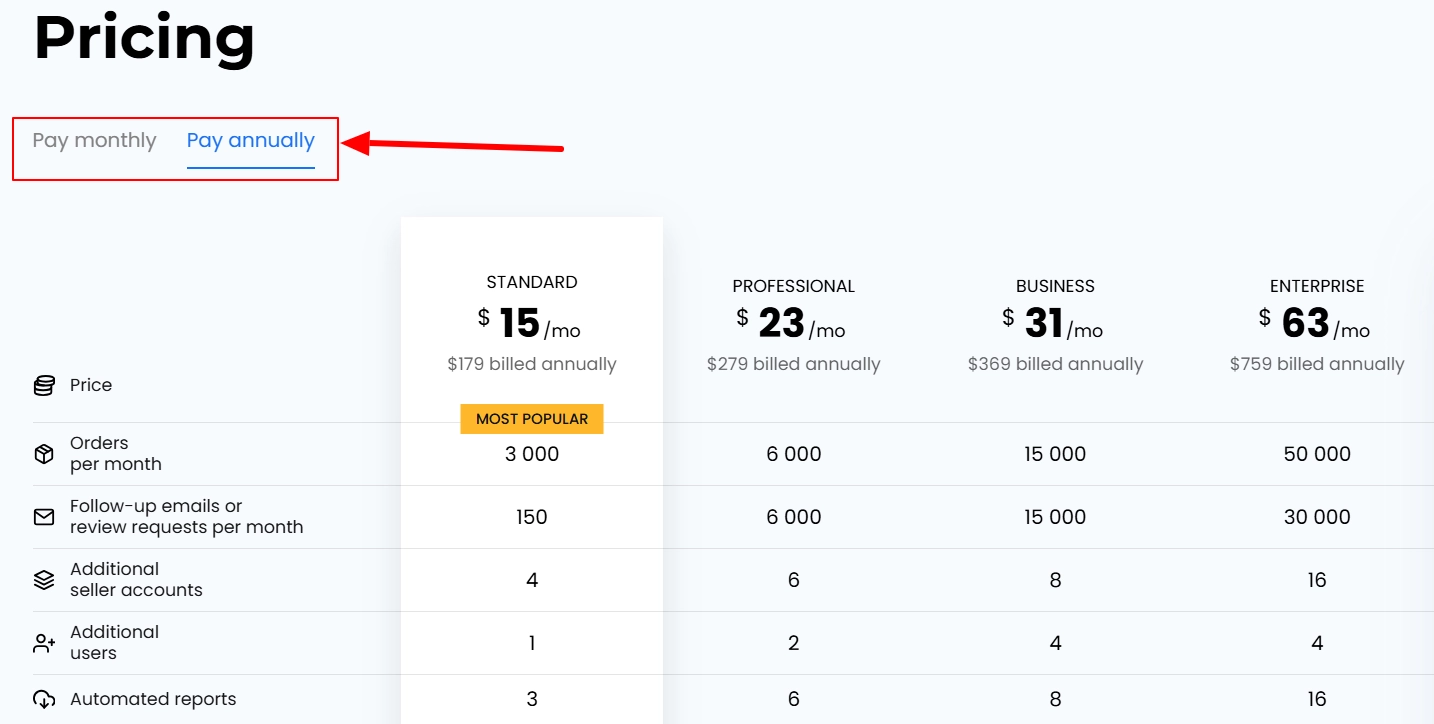Click the layers icon for additional seller accounts
1434x724 pixels.
tap(44, 580)
